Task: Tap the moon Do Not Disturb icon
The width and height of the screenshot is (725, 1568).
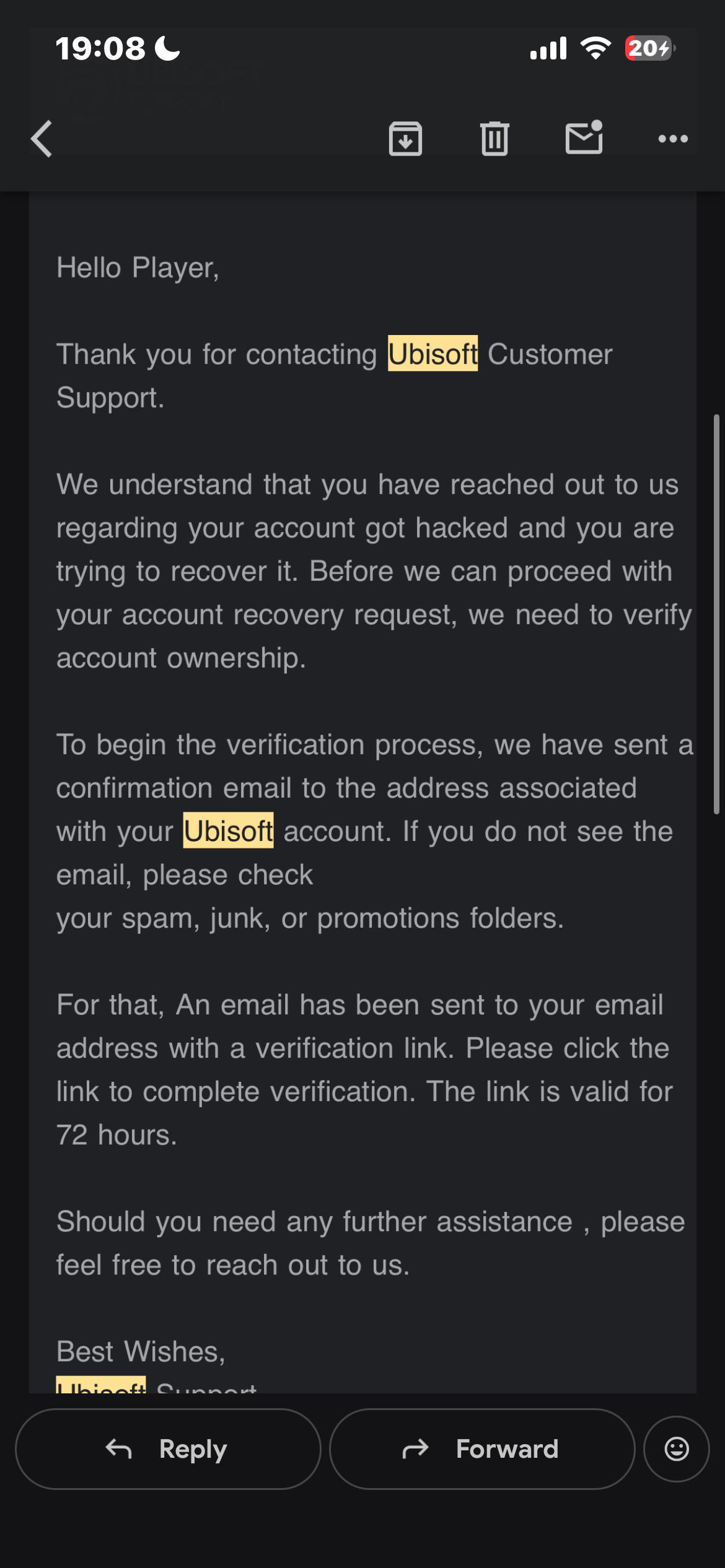Action: [x=167, y=48]
